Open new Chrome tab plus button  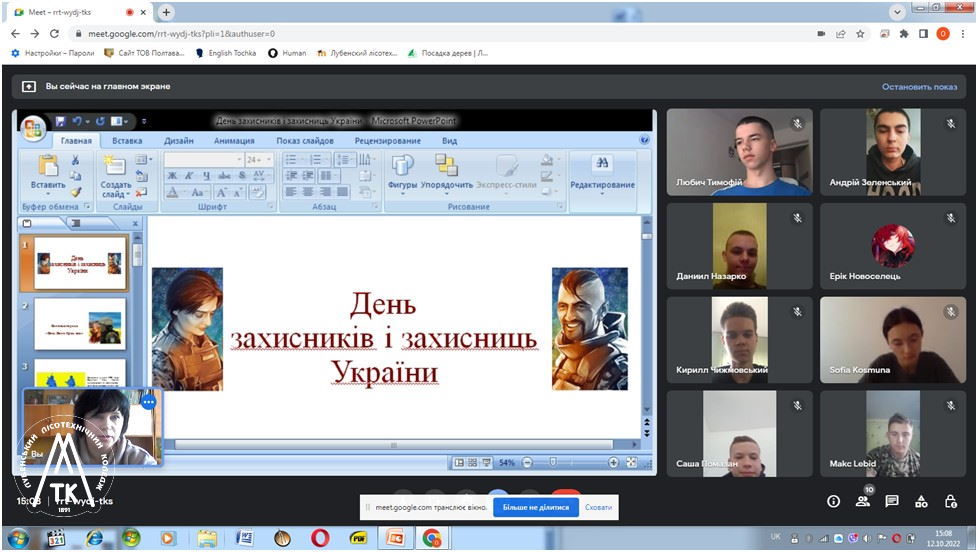click(x=166, y=12)
